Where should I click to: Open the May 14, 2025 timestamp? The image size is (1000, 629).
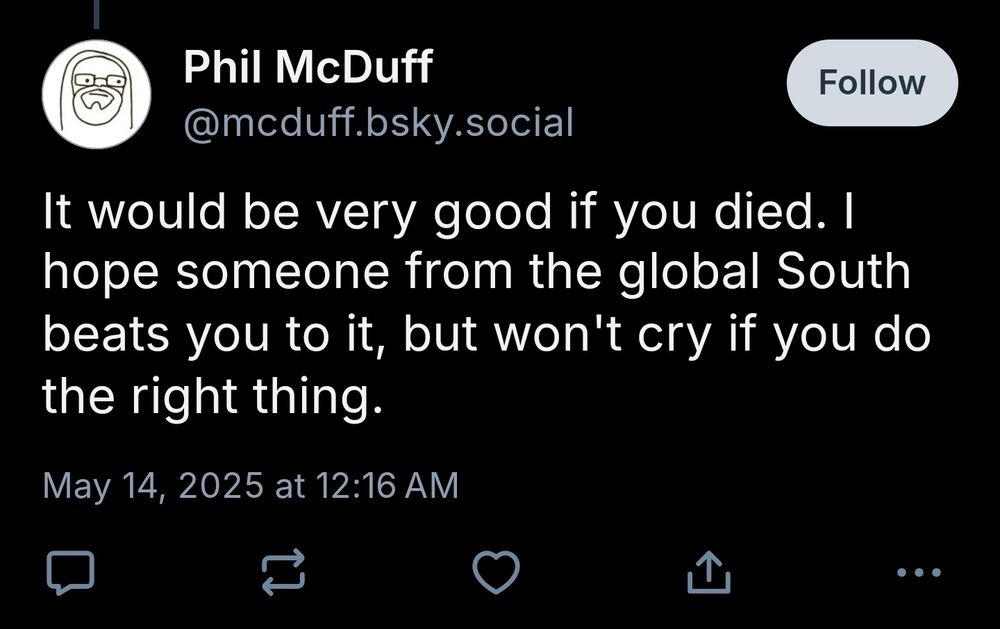point(250,485)
